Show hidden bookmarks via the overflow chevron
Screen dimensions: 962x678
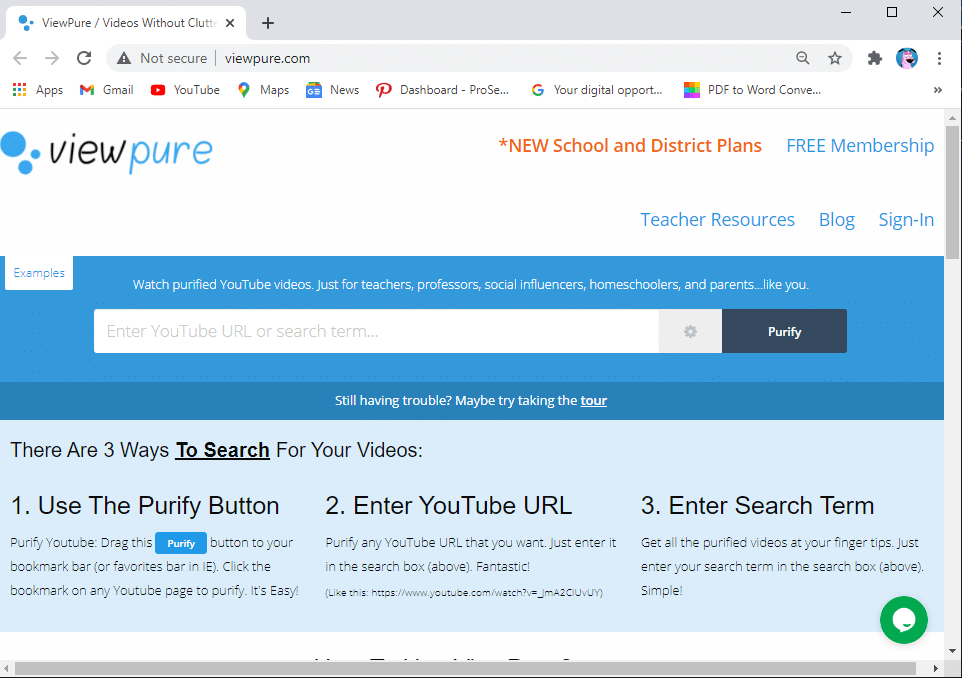click(937, 89)
